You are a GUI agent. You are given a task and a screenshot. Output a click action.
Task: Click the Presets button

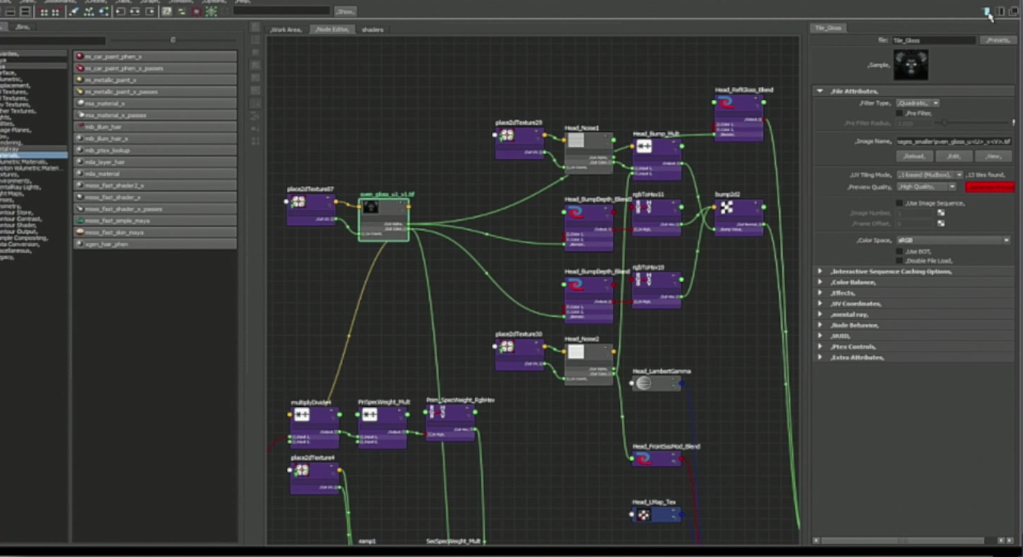click(996, 40)
